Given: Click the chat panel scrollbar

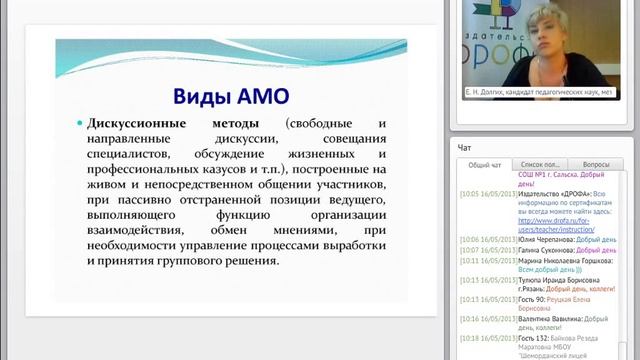Looking at the screenshot, I should coord(622,265).
